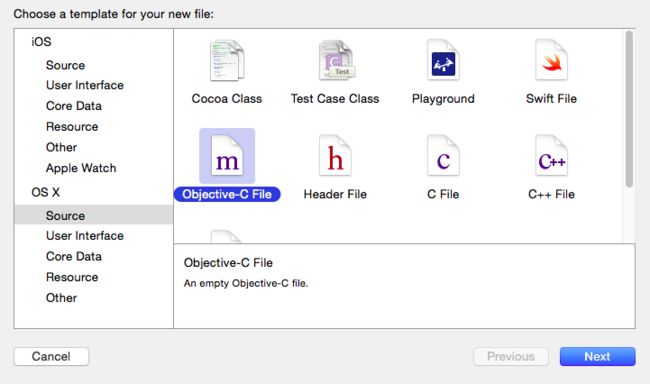This screenshot has width=650, height=384.
Task: Choose Core Data under iOS
Action: pos(74,106)
